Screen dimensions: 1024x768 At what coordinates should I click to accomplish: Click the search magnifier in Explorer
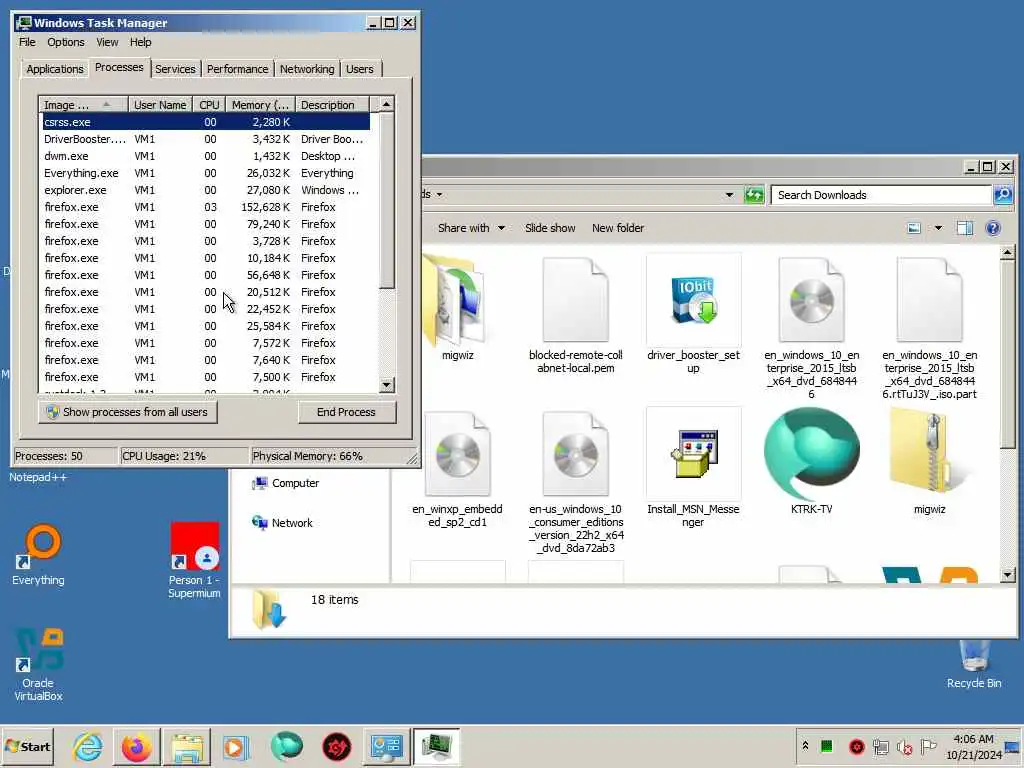coord(1002,195)
